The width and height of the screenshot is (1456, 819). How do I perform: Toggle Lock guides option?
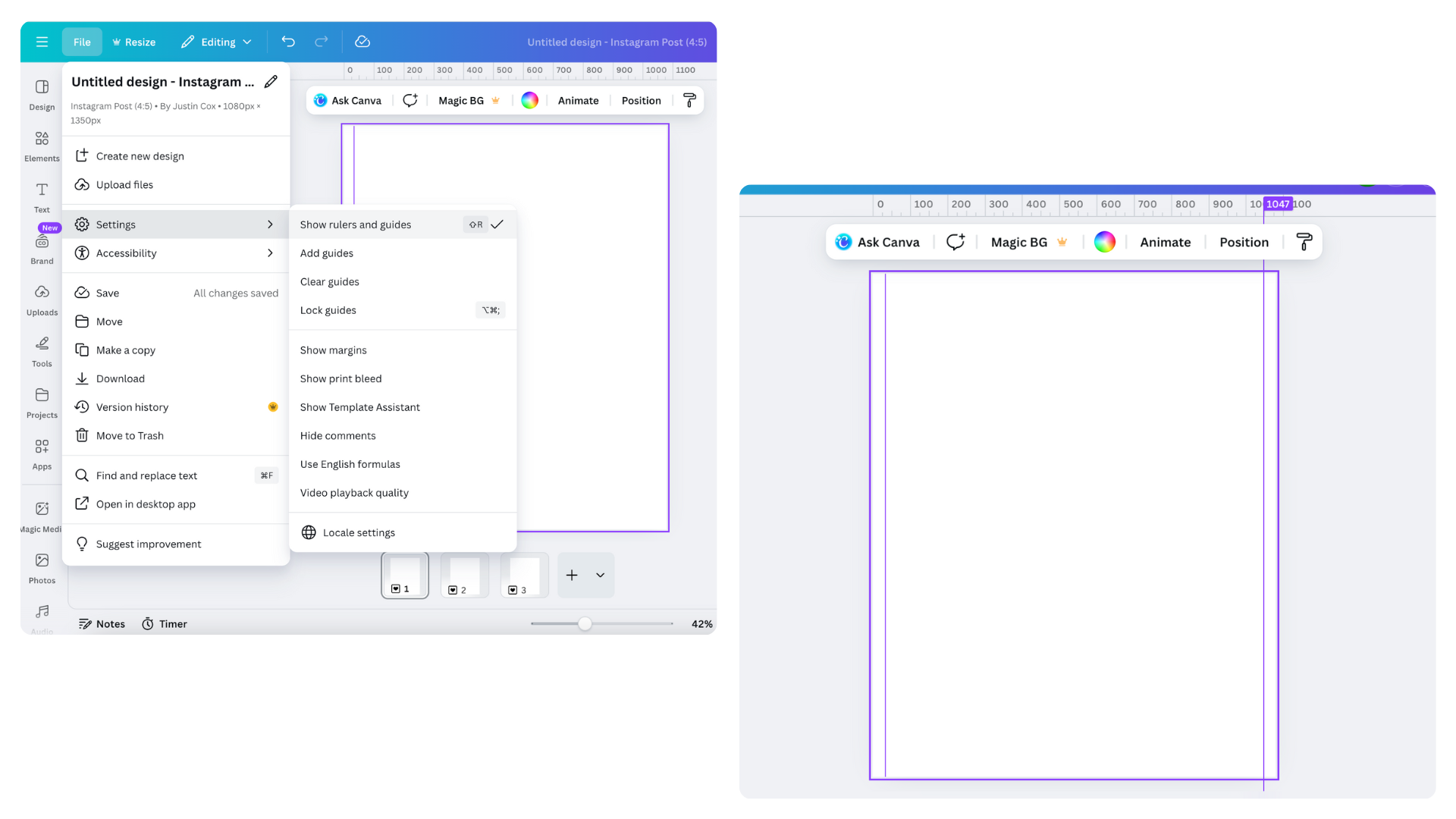coord(403,310)
